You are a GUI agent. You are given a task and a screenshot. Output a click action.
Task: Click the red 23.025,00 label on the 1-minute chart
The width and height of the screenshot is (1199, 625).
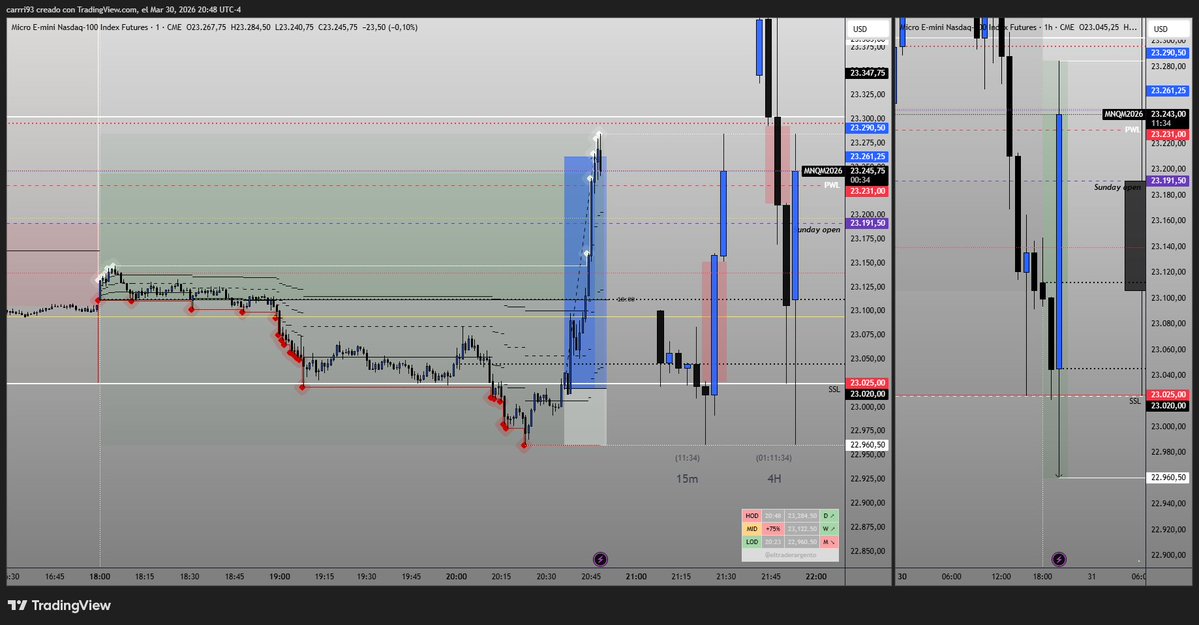click(867, 382)
